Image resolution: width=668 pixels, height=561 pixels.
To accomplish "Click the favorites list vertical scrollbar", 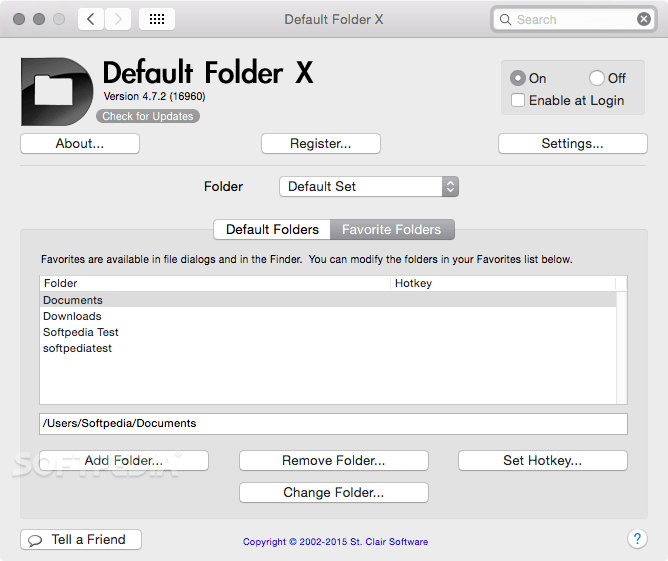I will pyautogui.click(x=622, y=347).
